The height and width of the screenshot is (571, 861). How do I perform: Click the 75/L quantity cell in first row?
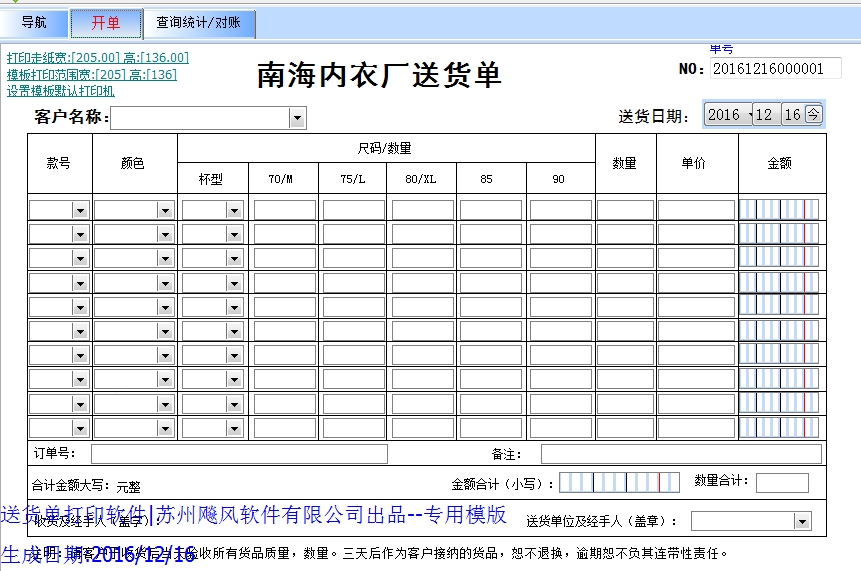(354, 210)
